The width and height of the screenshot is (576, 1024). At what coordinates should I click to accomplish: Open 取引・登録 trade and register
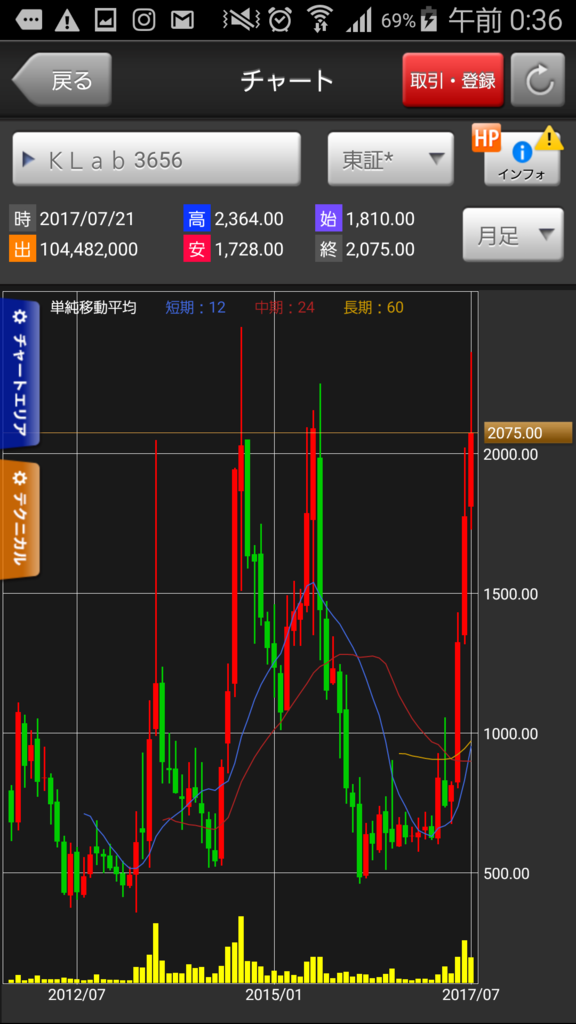tap(453, 80)
